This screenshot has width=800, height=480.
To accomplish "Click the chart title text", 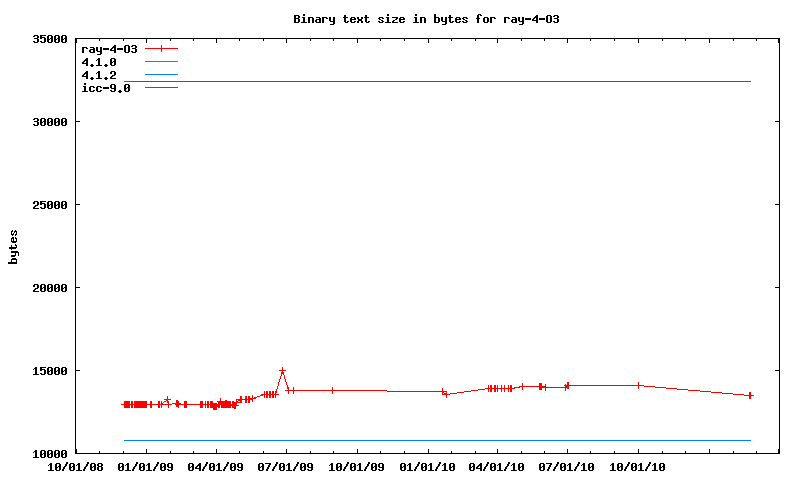I will [x=432, y=19].
